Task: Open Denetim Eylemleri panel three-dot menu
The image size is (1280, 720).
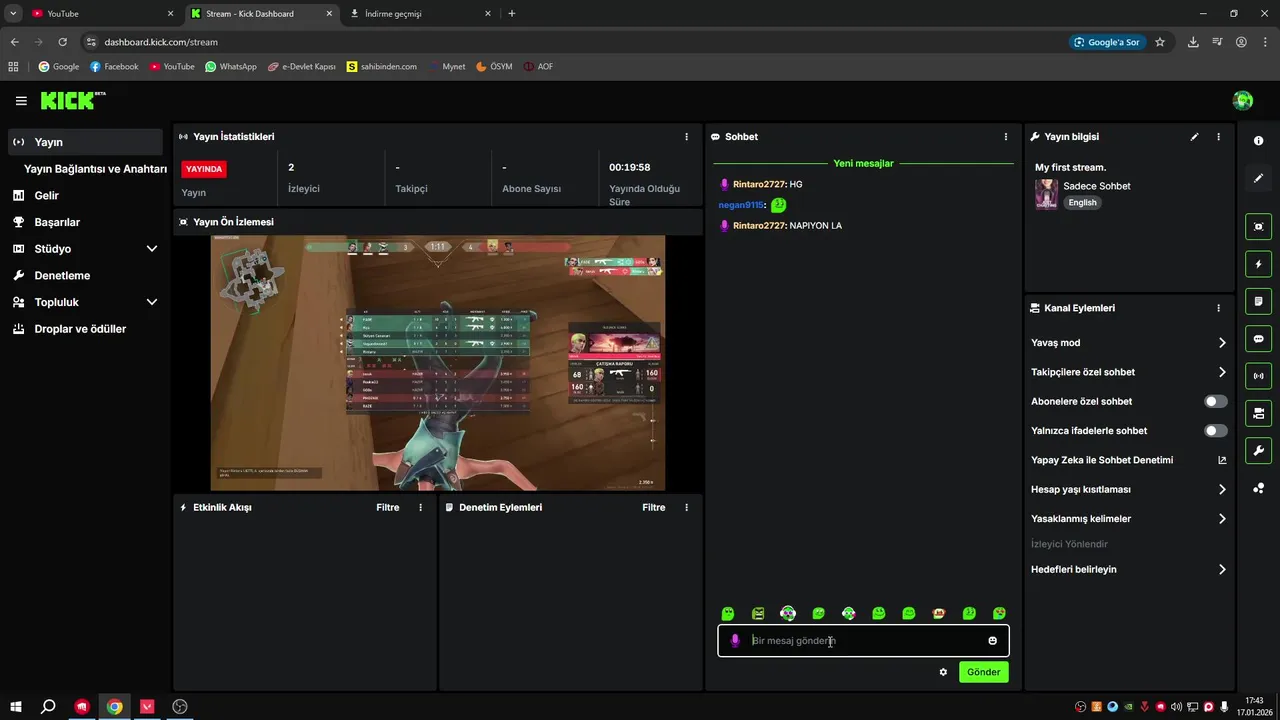Action: pos(686,508)
